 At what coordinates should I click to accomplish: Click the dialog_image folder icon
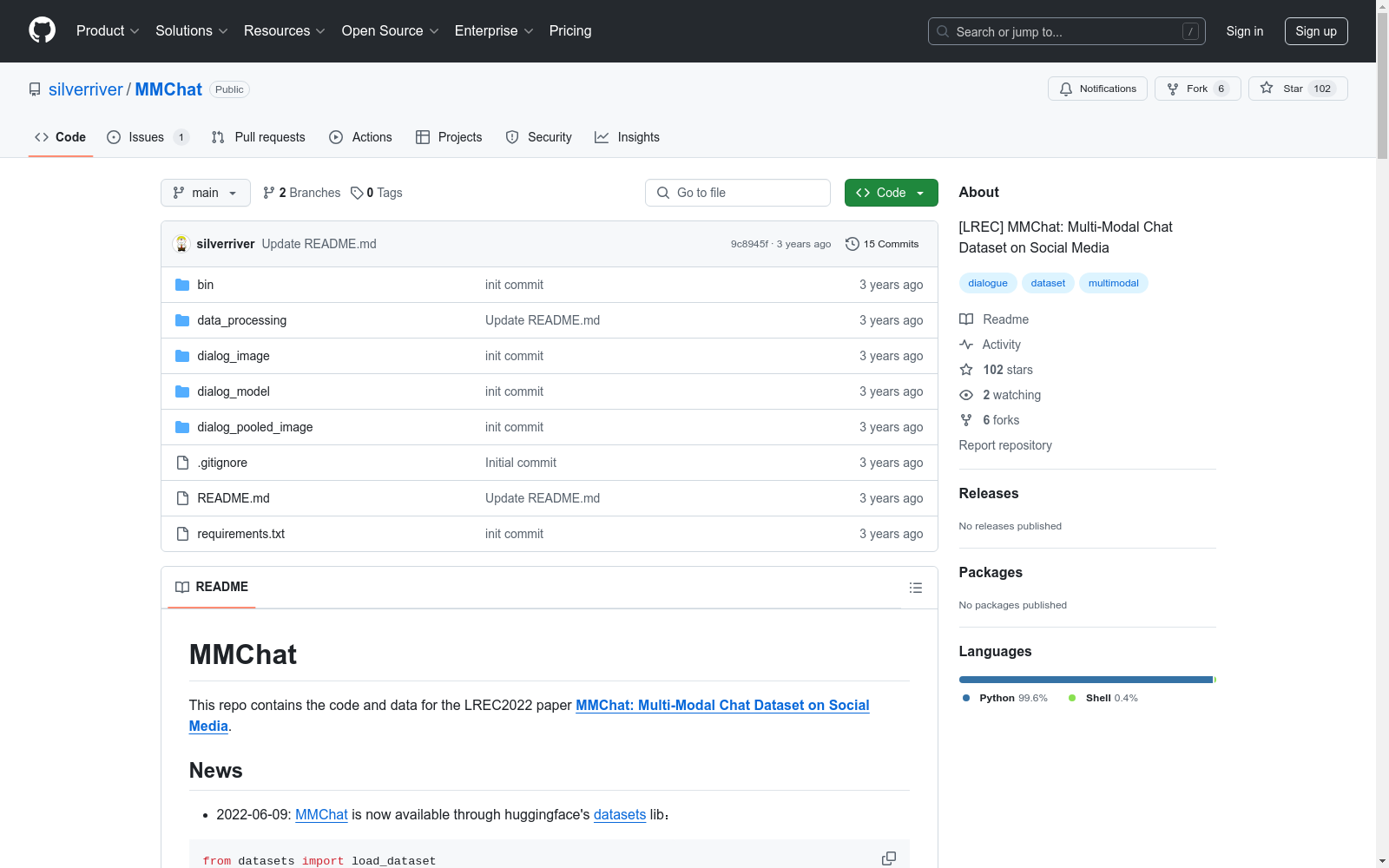(x=182, y=356)
